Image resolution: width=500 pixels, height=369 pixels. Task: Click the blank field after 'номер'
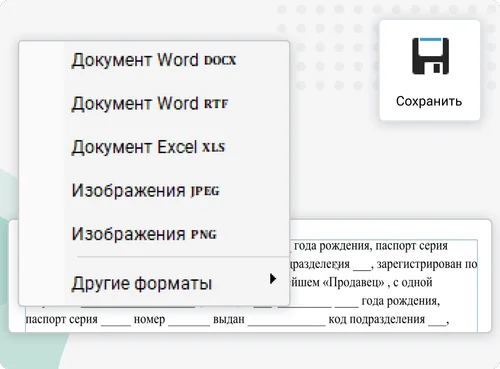[x=189, y=320]
